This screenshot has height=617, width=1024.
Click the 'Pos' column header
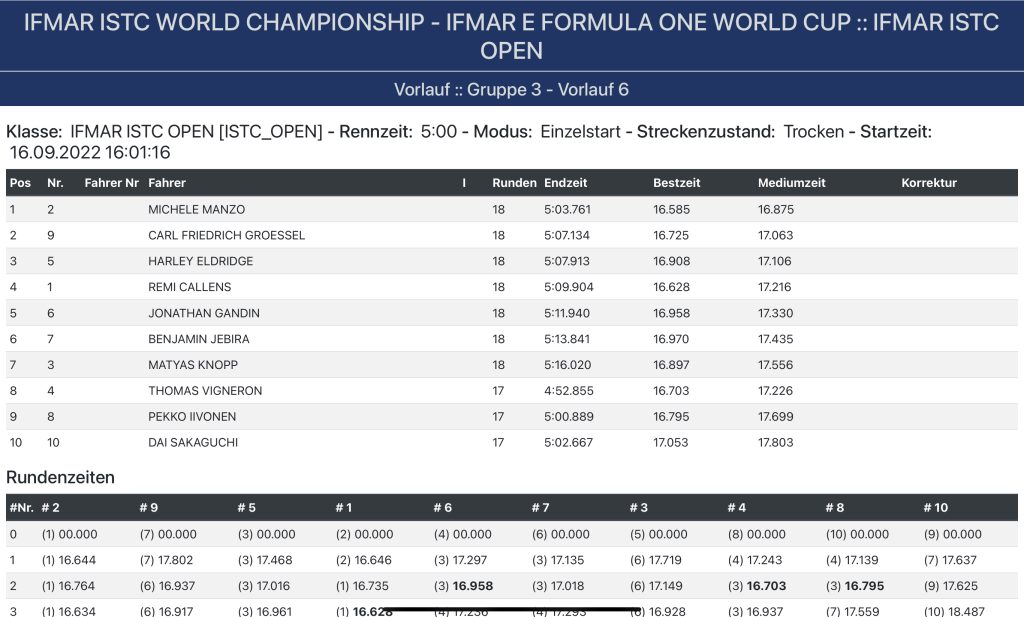(20, 183)
